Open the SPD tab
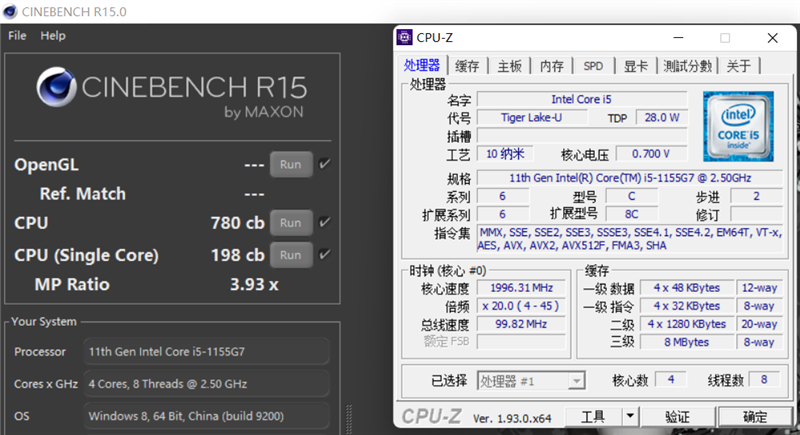The image size is (800, 435). pos(593,66)
